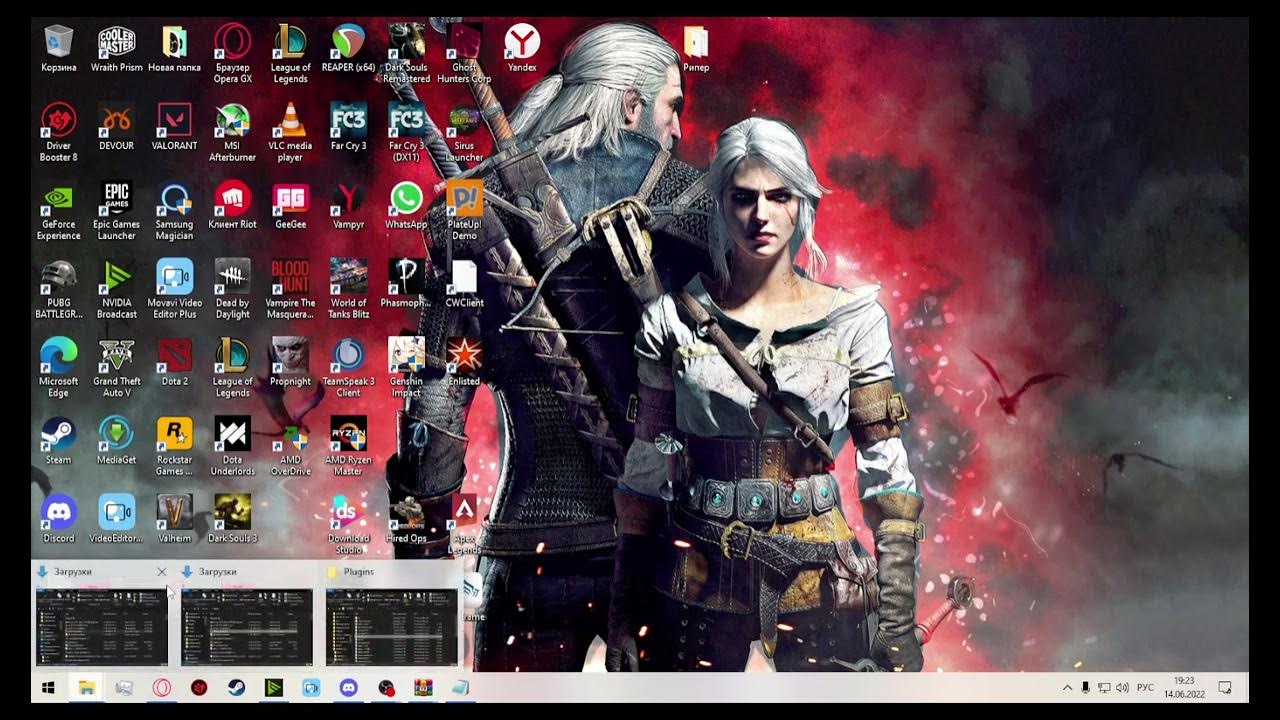Open the Plugins window preview thumbnail
Viewport: 1280px width, 720px height.
(x=391, y=626)
